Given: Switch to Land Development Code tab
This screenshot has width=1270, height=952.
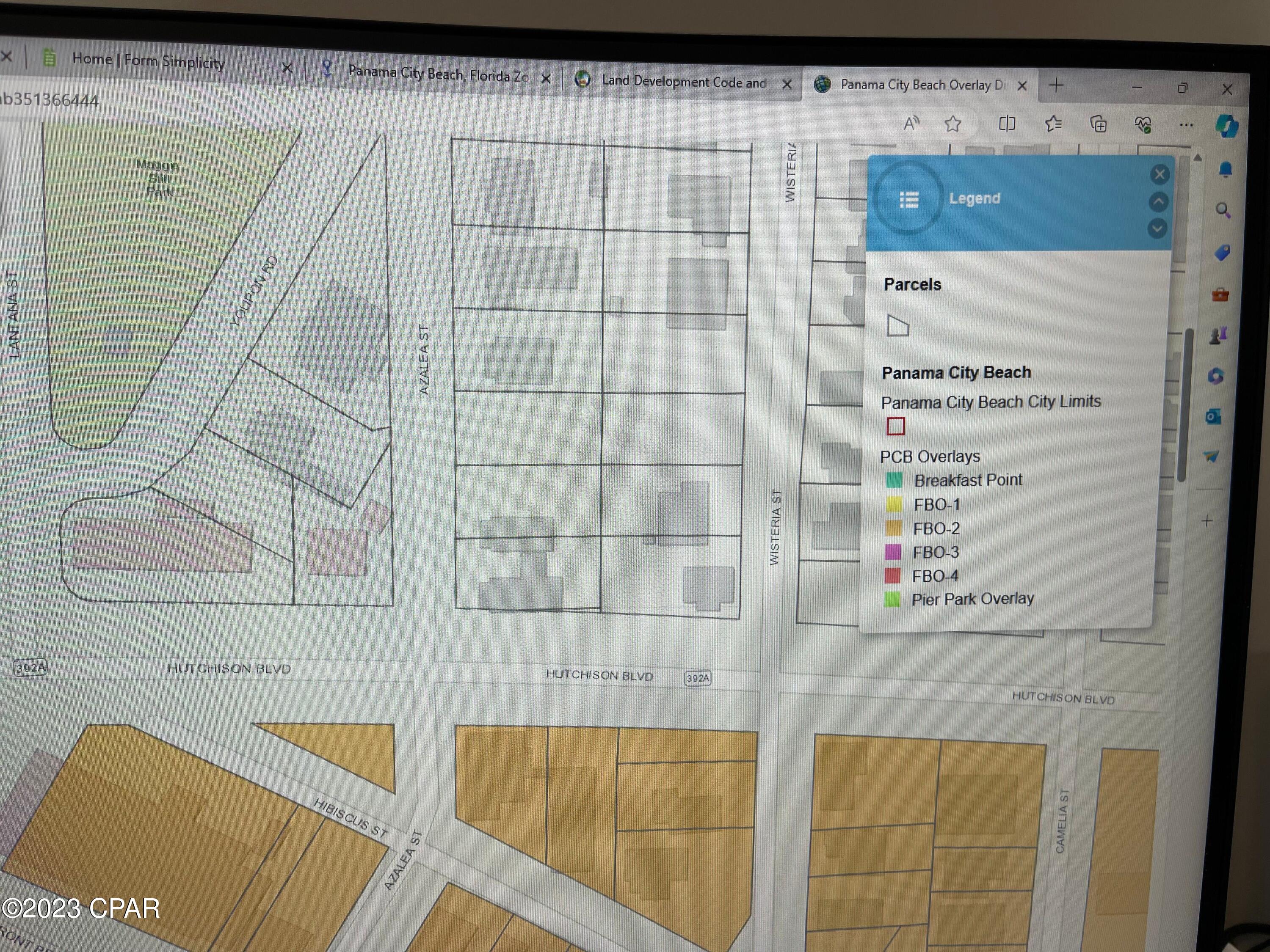Looking at the screenshot, I should [683, 82].
